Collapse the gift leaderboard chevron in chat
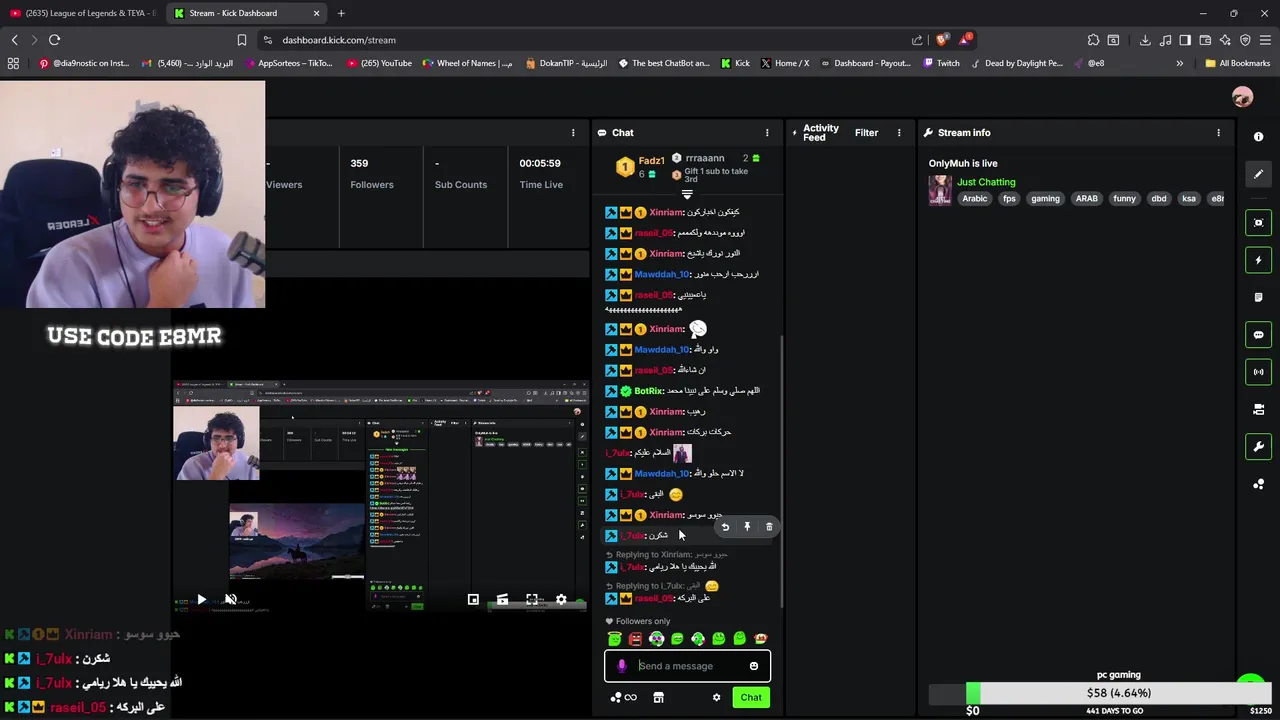The image size is (1280, 720). (687, 194)
